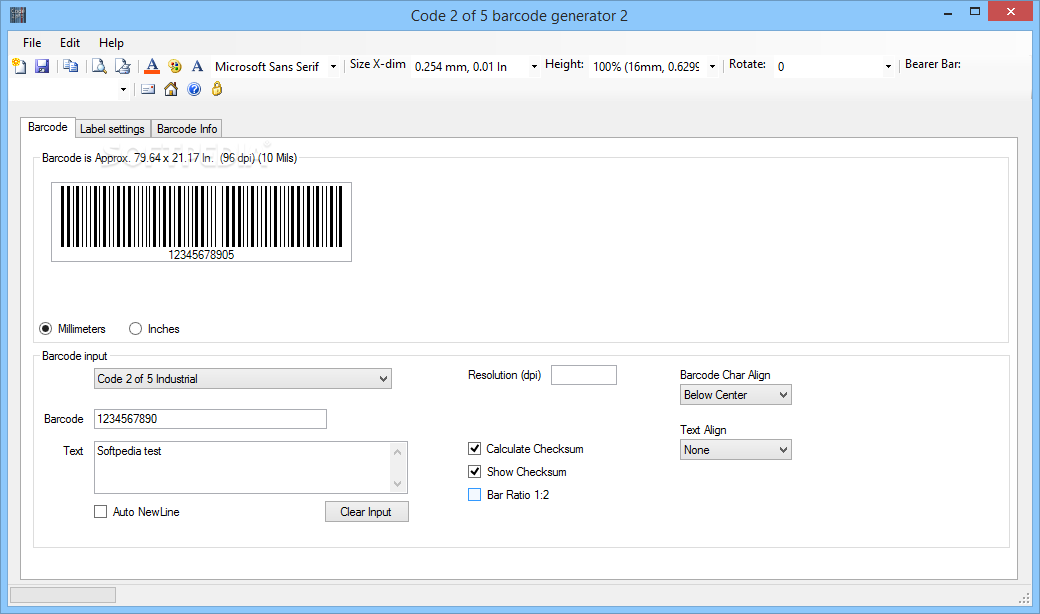
Task: Click the 'Barcode is Approx. 79.64 x 21.17 In.' text
Action: click(x=127, y=158)
